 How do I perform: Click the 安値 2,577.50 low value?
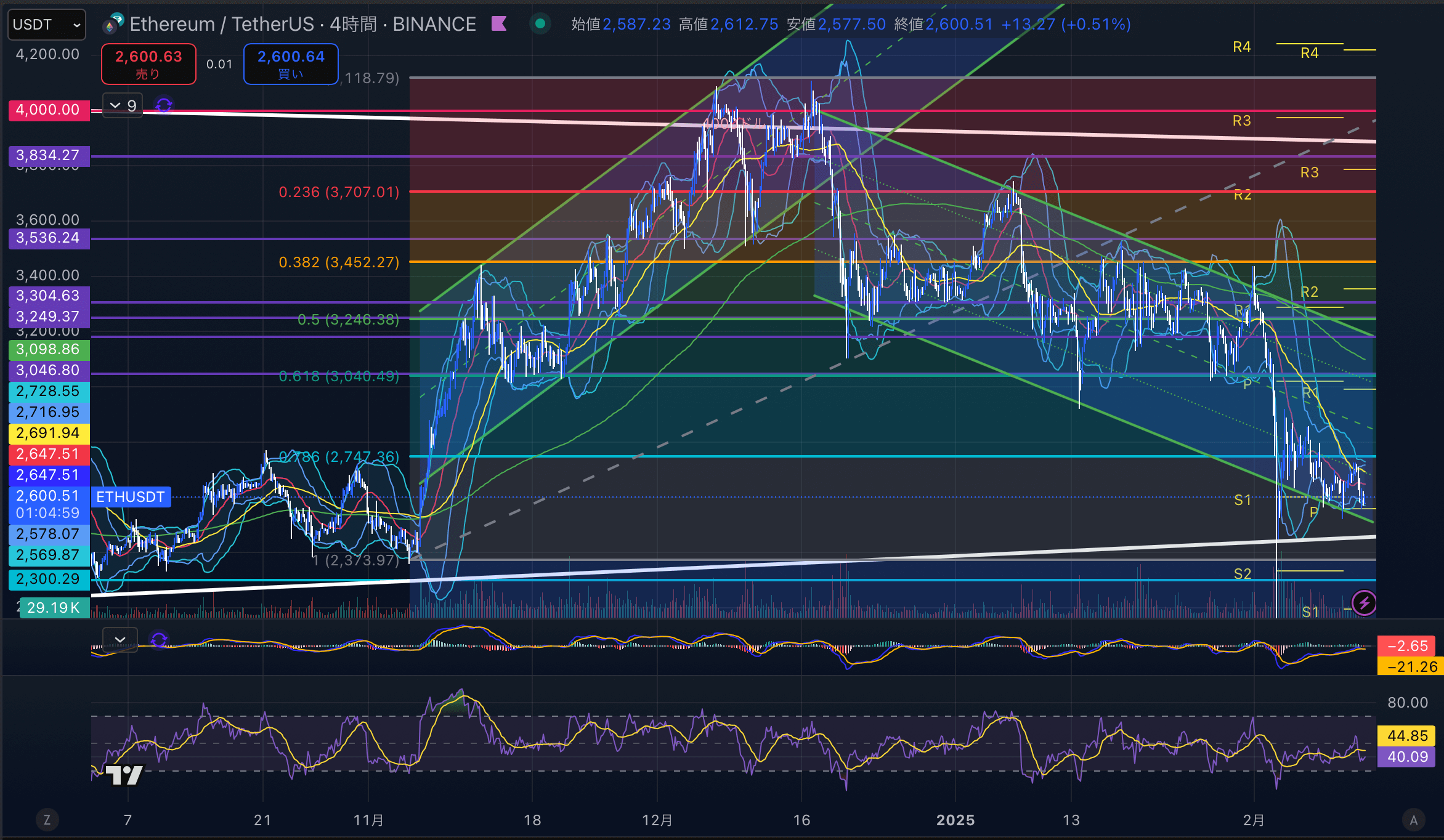tap(837, 24)
